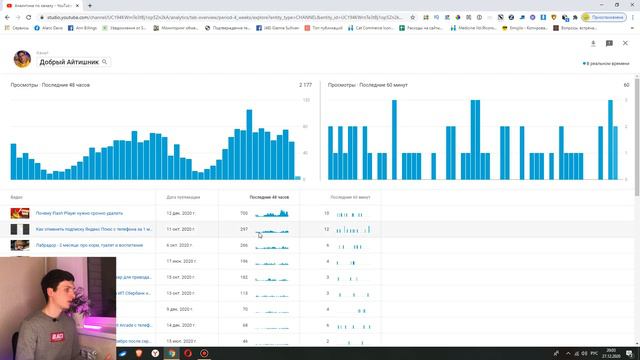The width and height of the screenshot is (640, 360).
Task: Click the download report icon
Action: point(593,43)
